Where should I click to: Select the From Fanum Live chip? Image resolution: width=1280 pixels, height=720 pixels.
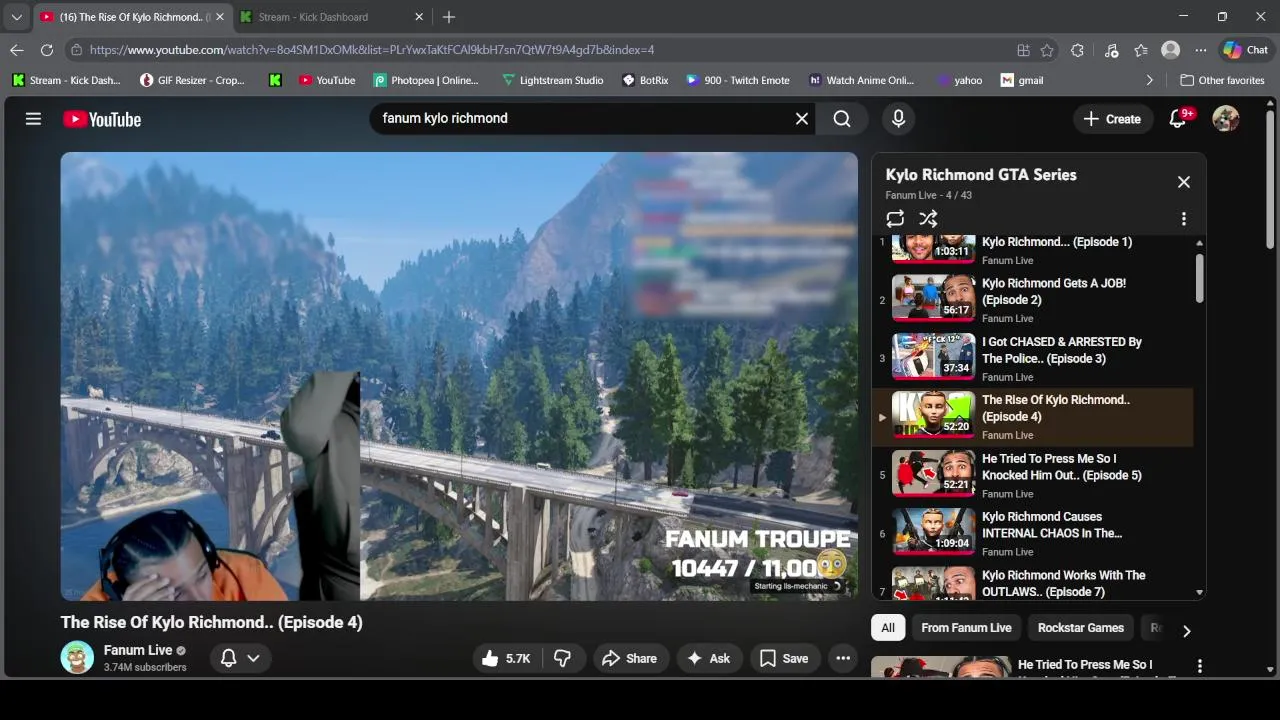coord(966,628)
